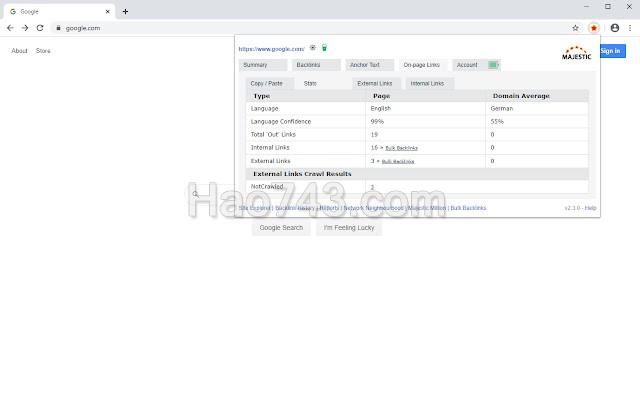Screen dimensions: 640x400
Task: Maximize the Chrome window
Action: (608, 7)
